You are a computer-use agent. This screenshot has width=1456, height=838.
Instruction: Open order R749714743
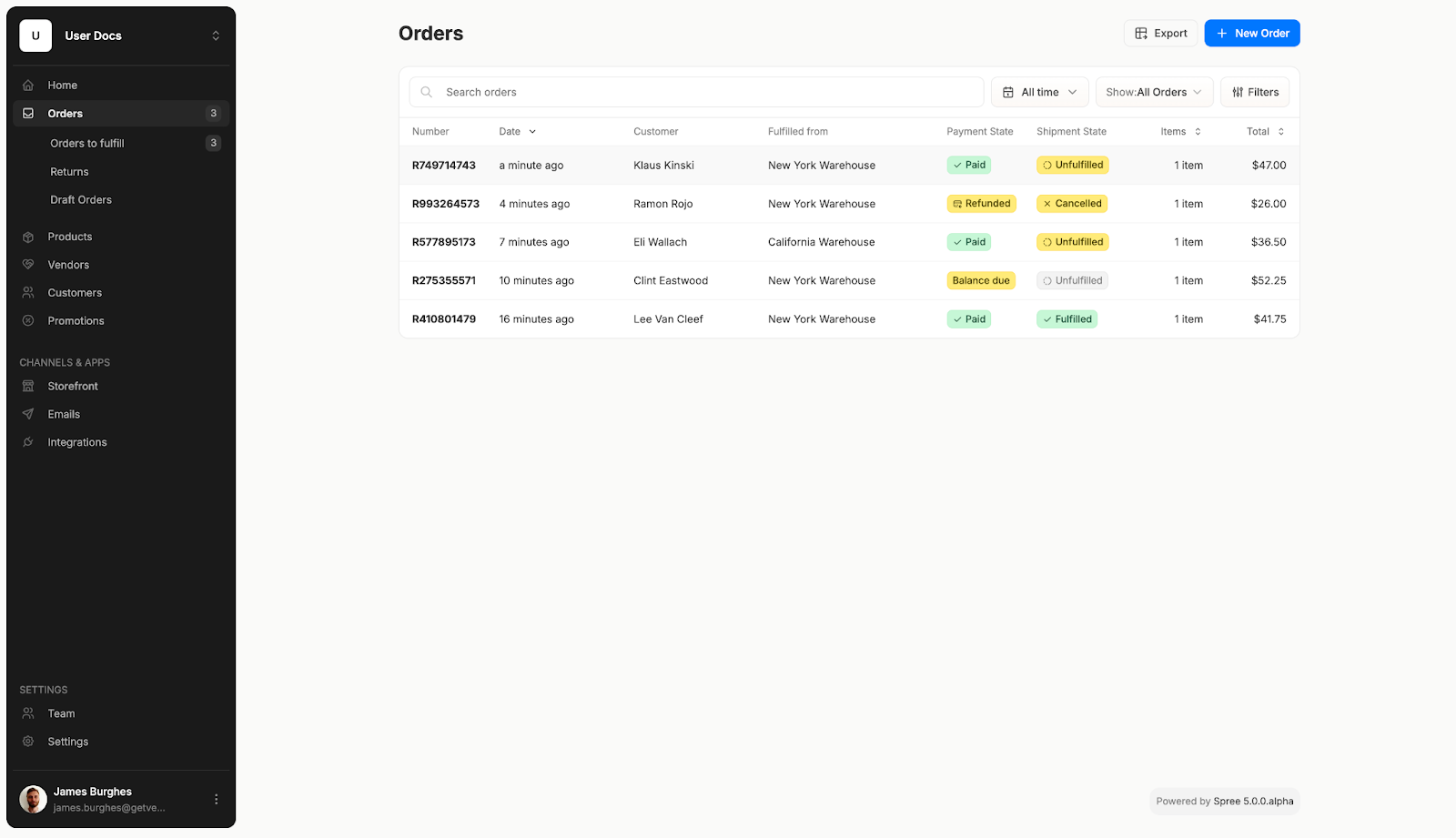point(444,166)
